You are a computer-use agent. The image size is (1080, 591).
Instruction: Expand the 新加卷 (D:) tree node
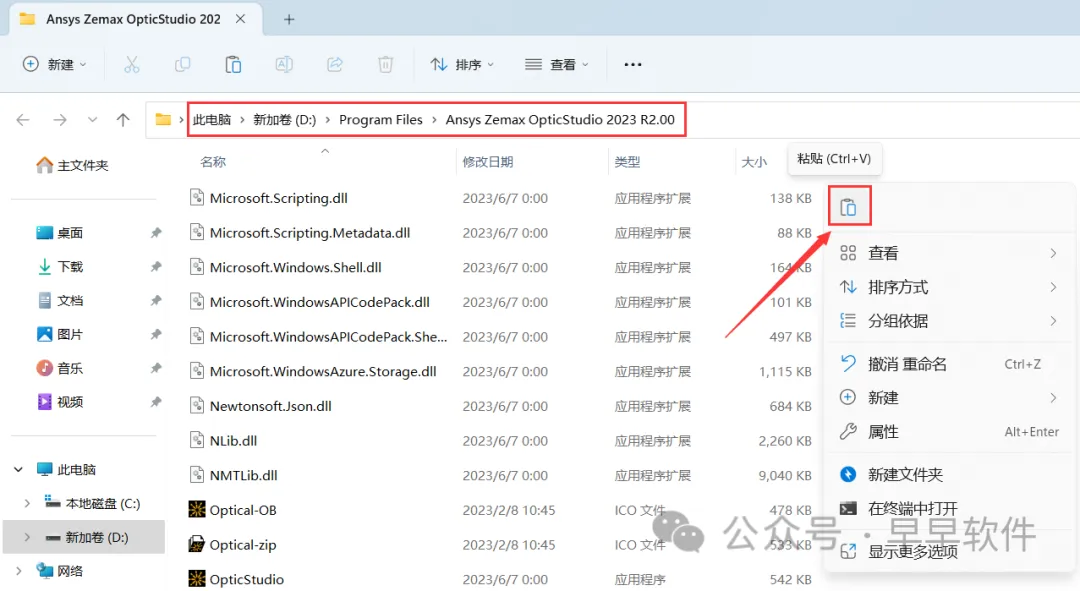pos(27,537)
